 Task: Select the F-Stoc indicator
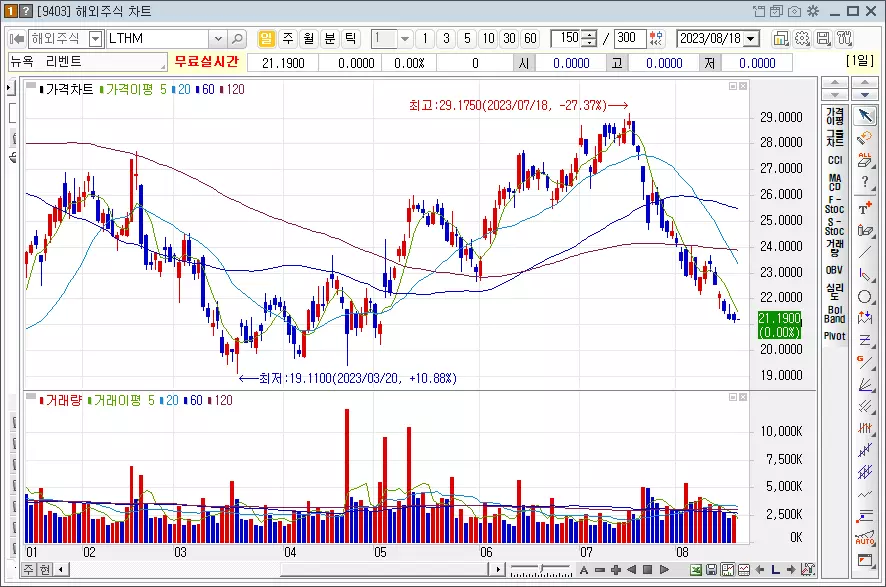(x=835, y=205)
